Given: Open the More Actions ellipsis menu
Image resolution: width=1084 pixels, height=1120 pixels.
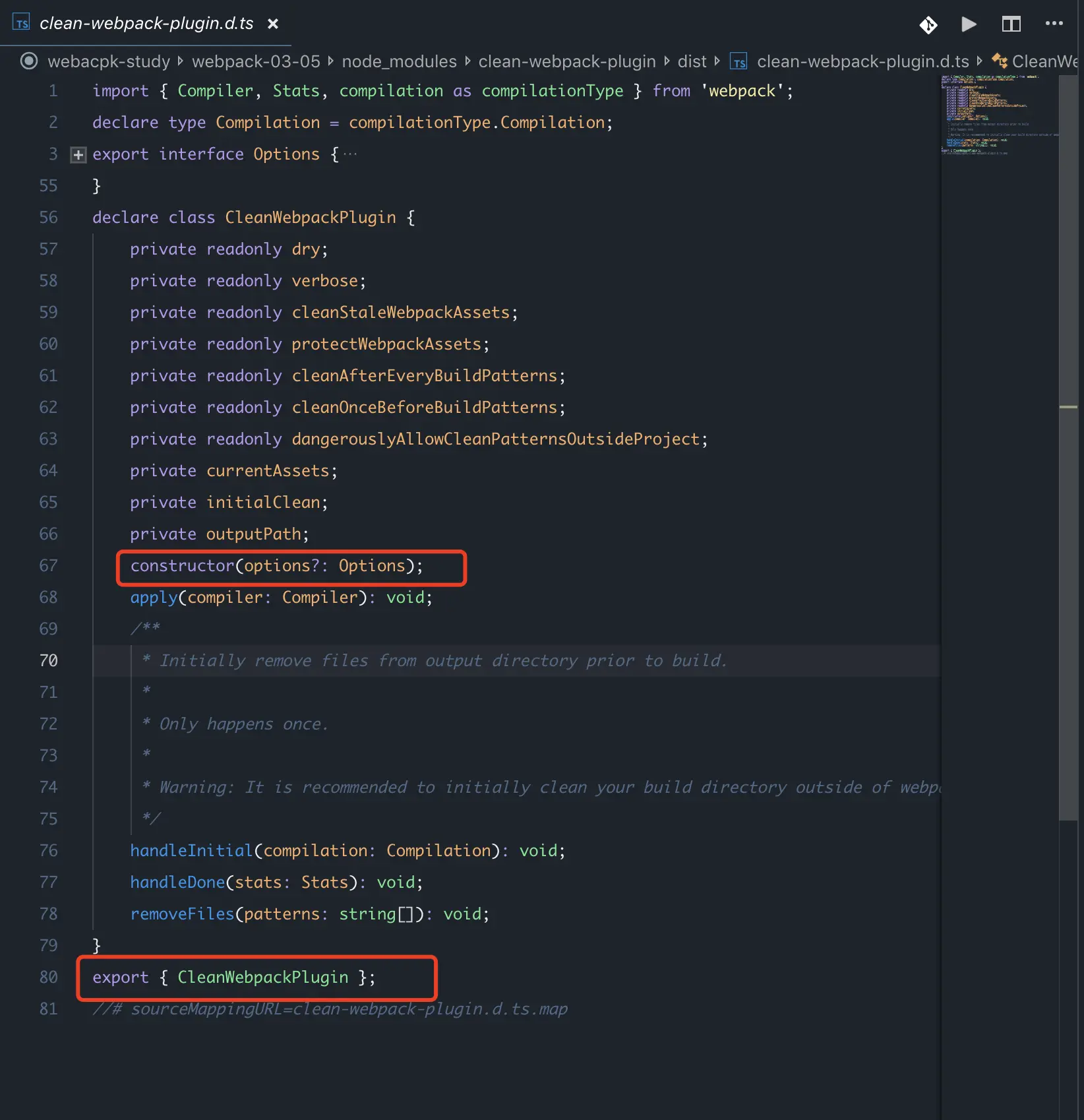Looking at the screenshot, I should click(1054, 24).
